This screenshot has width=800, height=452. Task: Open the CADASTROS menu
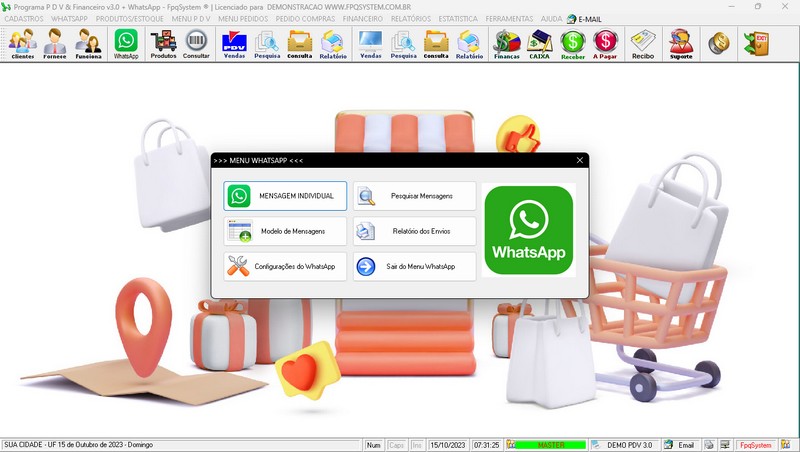[x=24, y=19]
